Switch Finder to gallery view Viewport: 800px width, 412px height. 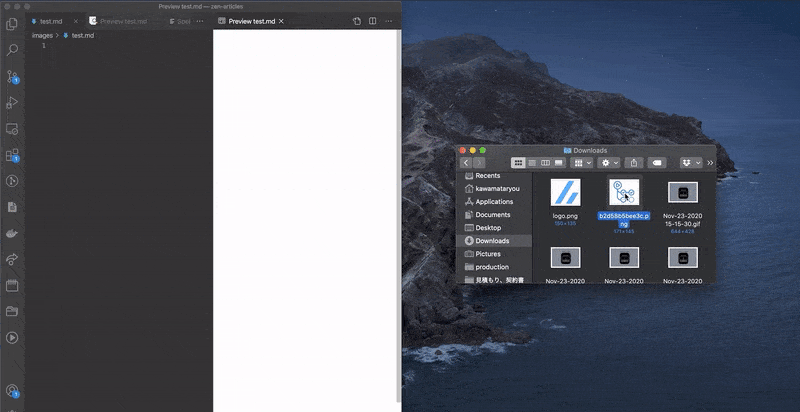559,163
